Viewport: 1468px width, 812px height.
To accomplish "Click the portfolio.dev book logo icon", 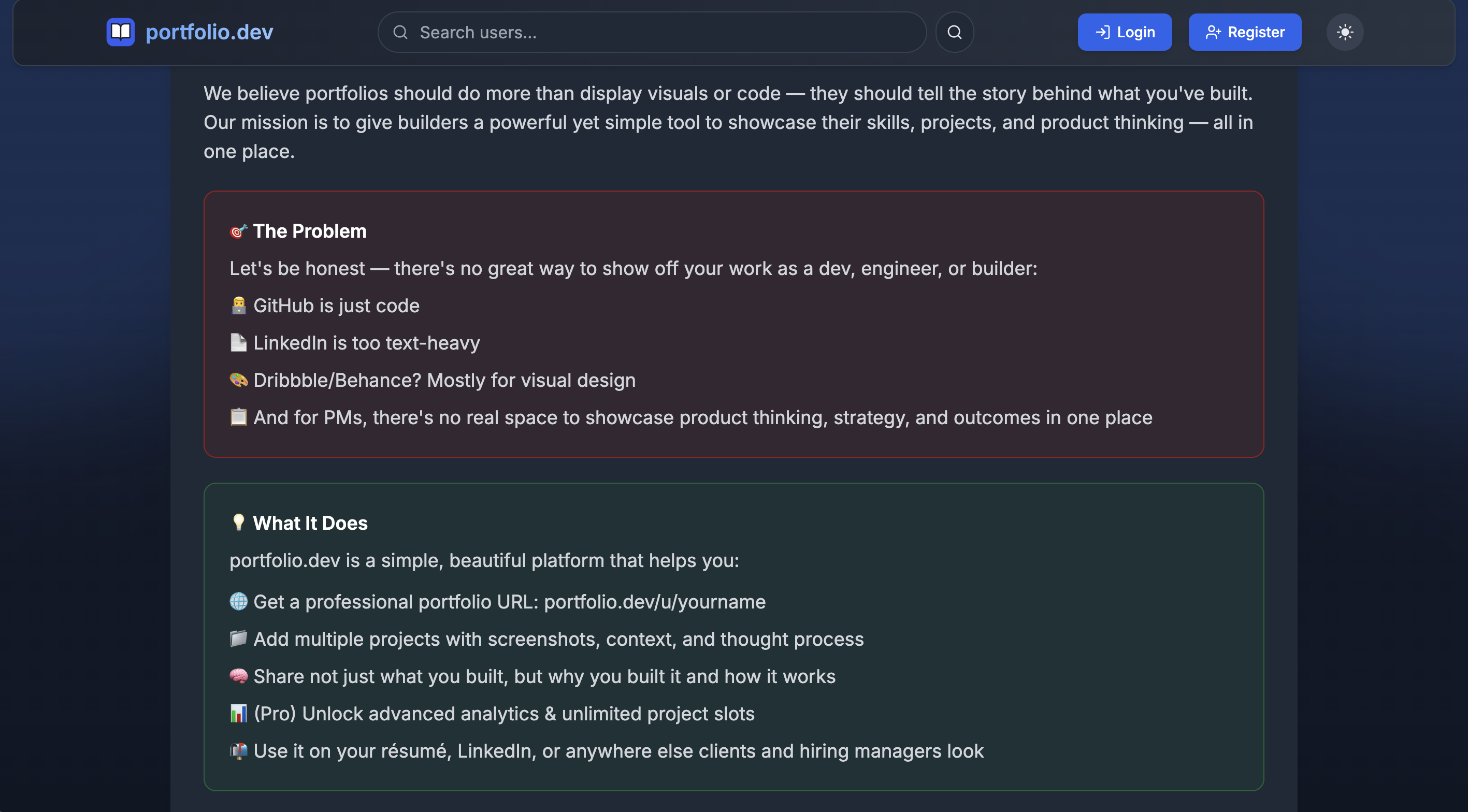I will click(x=120, y=32).
